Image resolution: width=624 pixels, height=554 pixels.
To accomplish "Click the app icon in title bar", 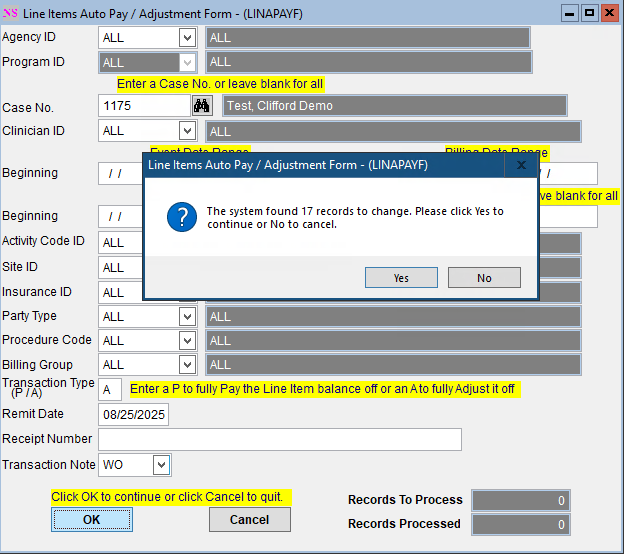I will tap(10, 13).
